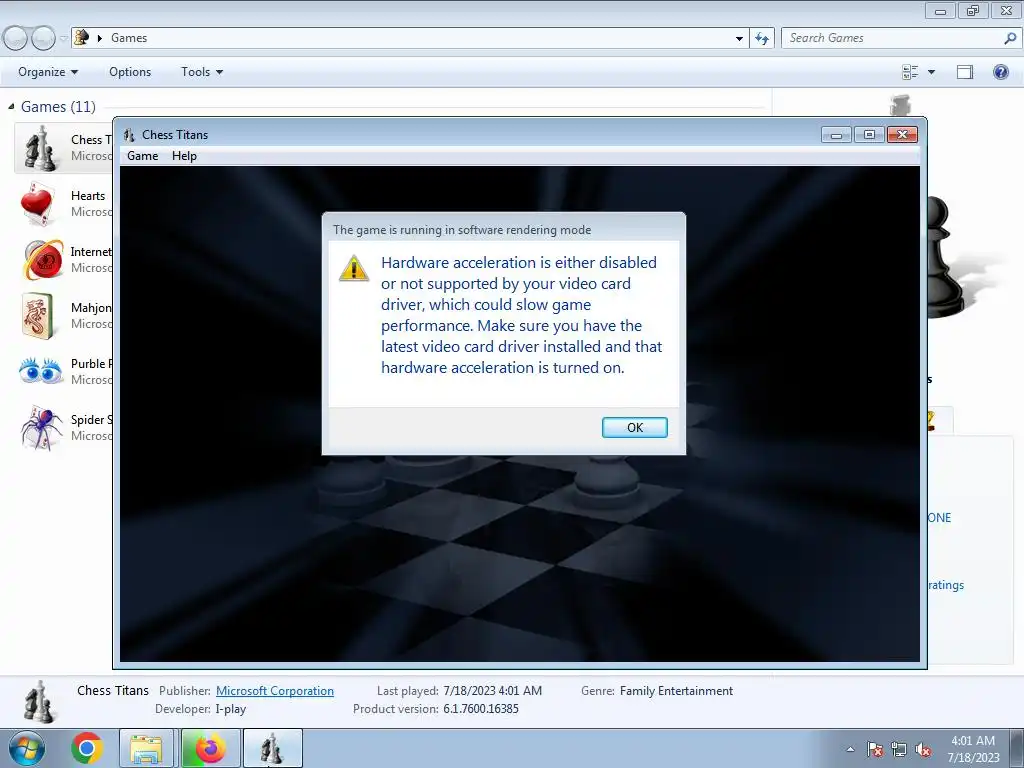Click the Chess Titans taskbar button

[272, 748]
